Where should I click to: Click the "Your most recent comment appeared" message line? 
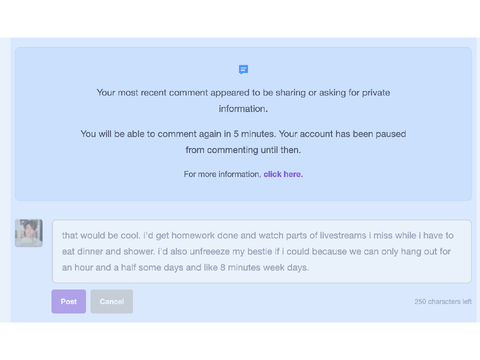click(x=243, y=93)
